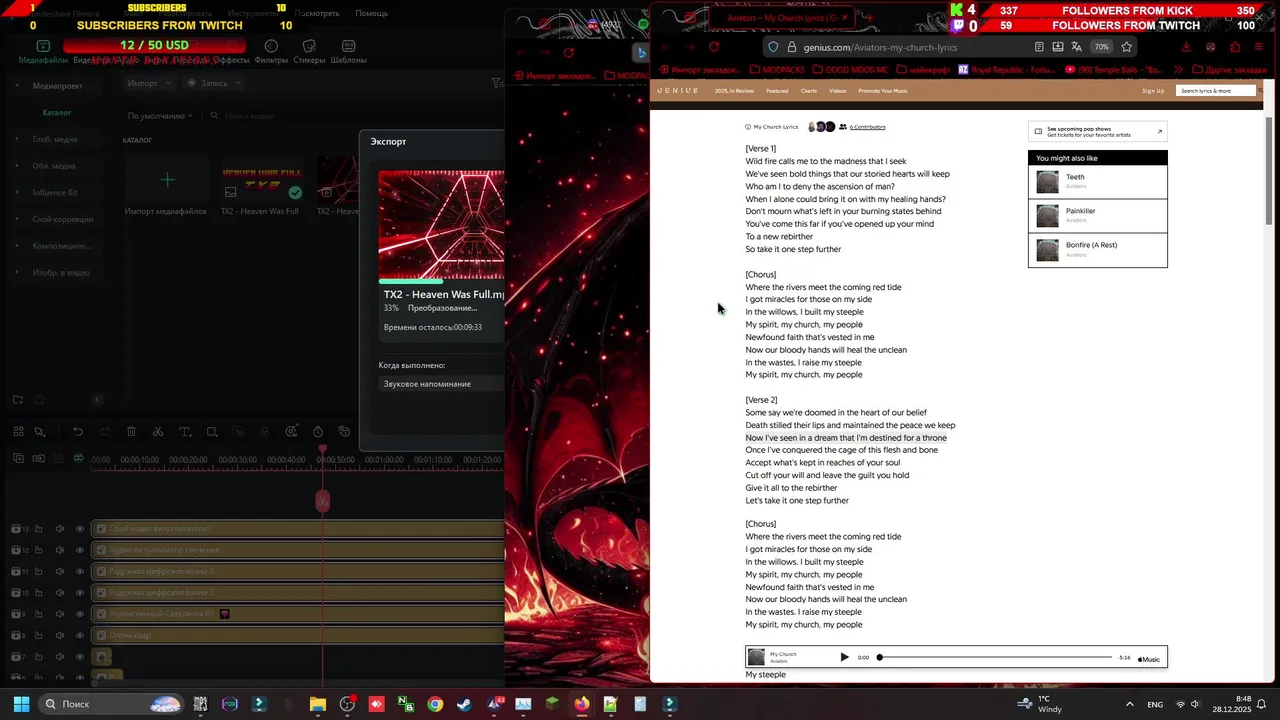
Task: Click the four-squares layout icon in the timeline toolbar
Action: (18, 431)
